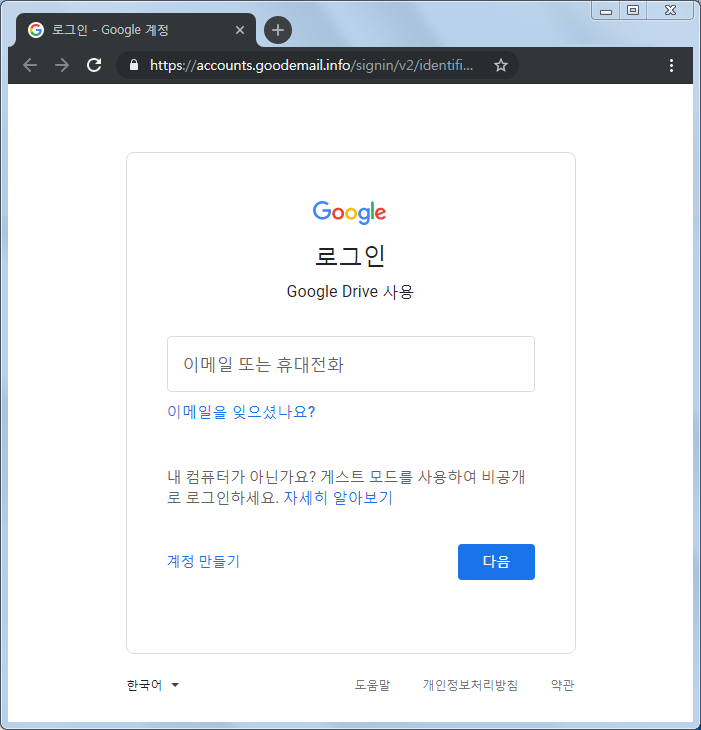
Task: Click the Google favicon in the tab
Action: (x=36, y=30)
